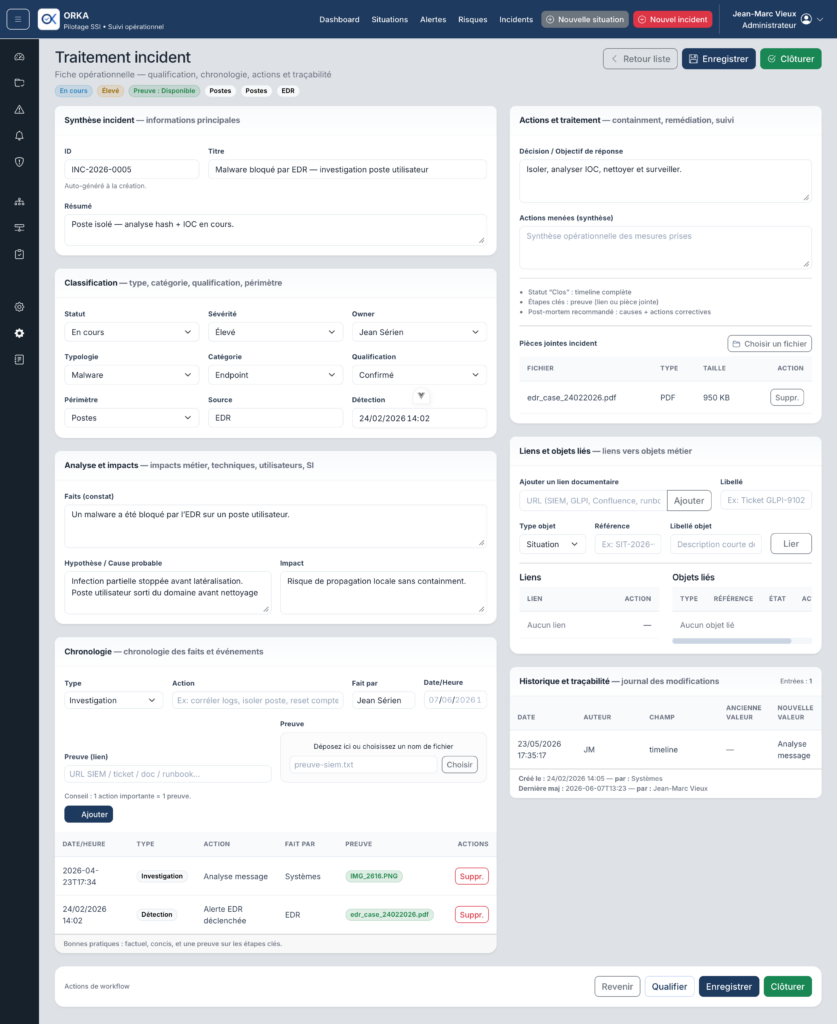Click the red Nouvel incident button
The height and width of the screenshot is (1024, 837).
tap(672, 20)
